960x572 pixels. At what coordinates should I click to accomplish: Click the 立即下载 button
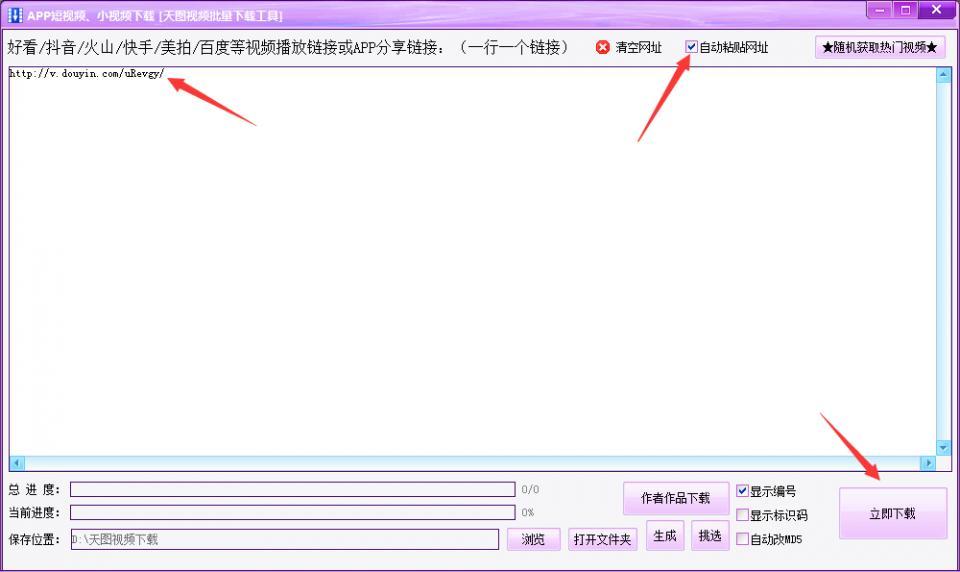[x=893, y=514]
